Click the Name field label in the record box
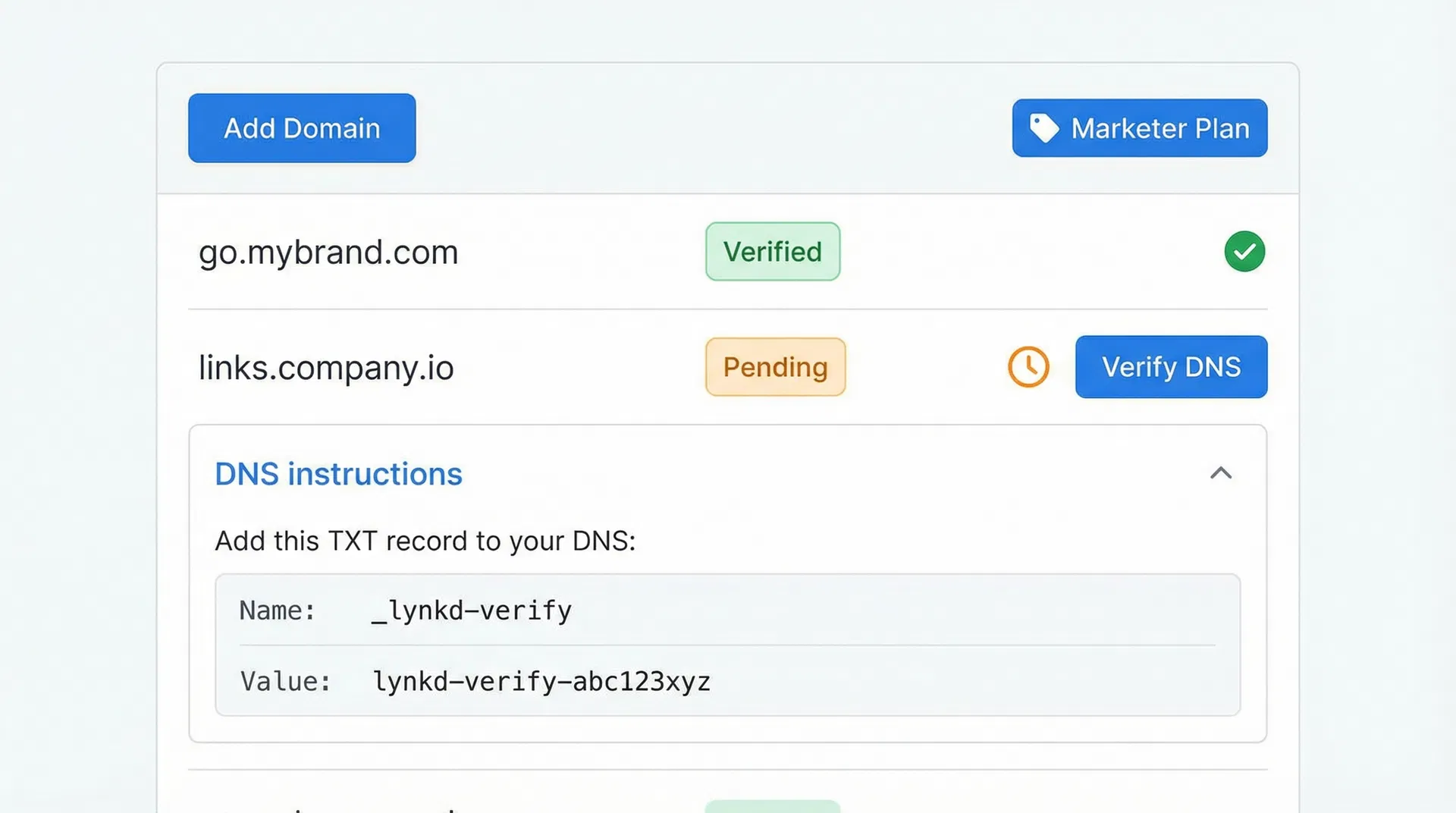Screen dimensions: 1456x813 pos(278,610)
